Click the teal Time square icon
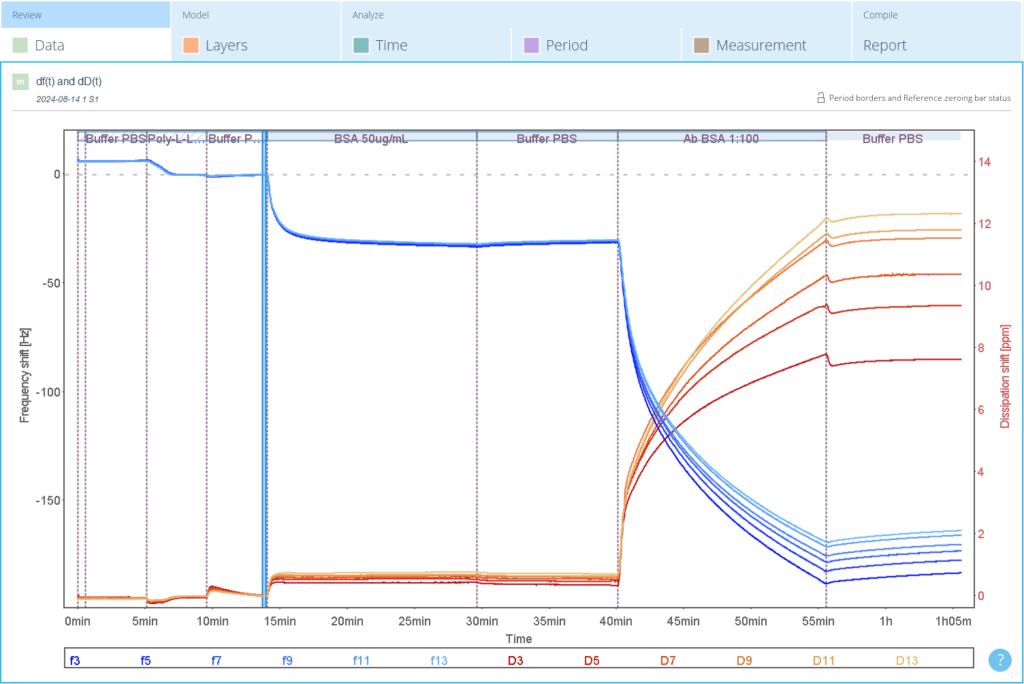Image resolution: width=1024 pixels, height=684 pixels. point(361,45)
